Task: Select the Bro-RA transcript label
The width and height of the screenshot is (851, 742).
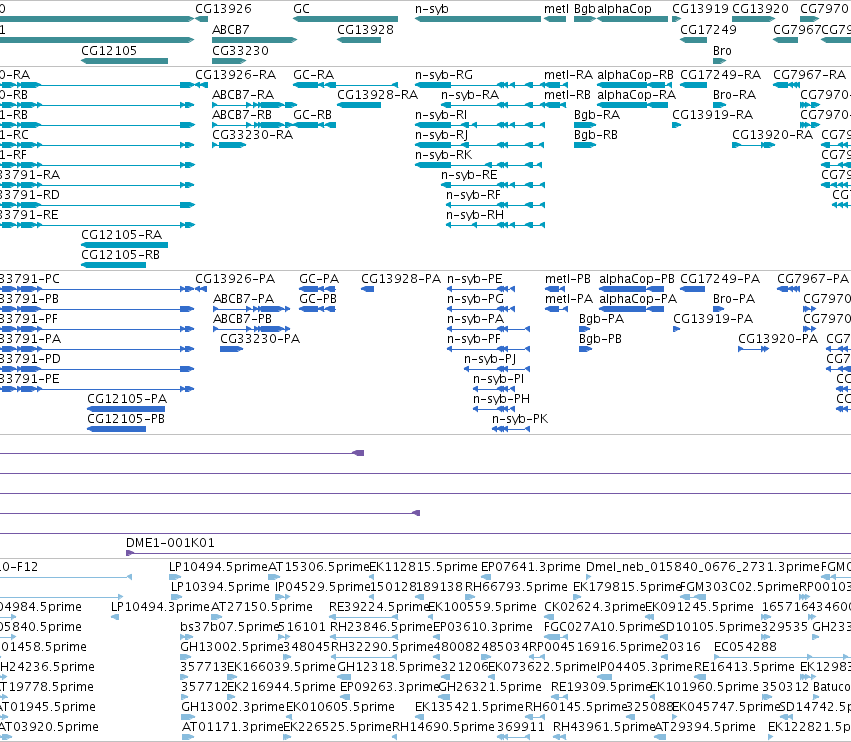Action: point(734,95)
